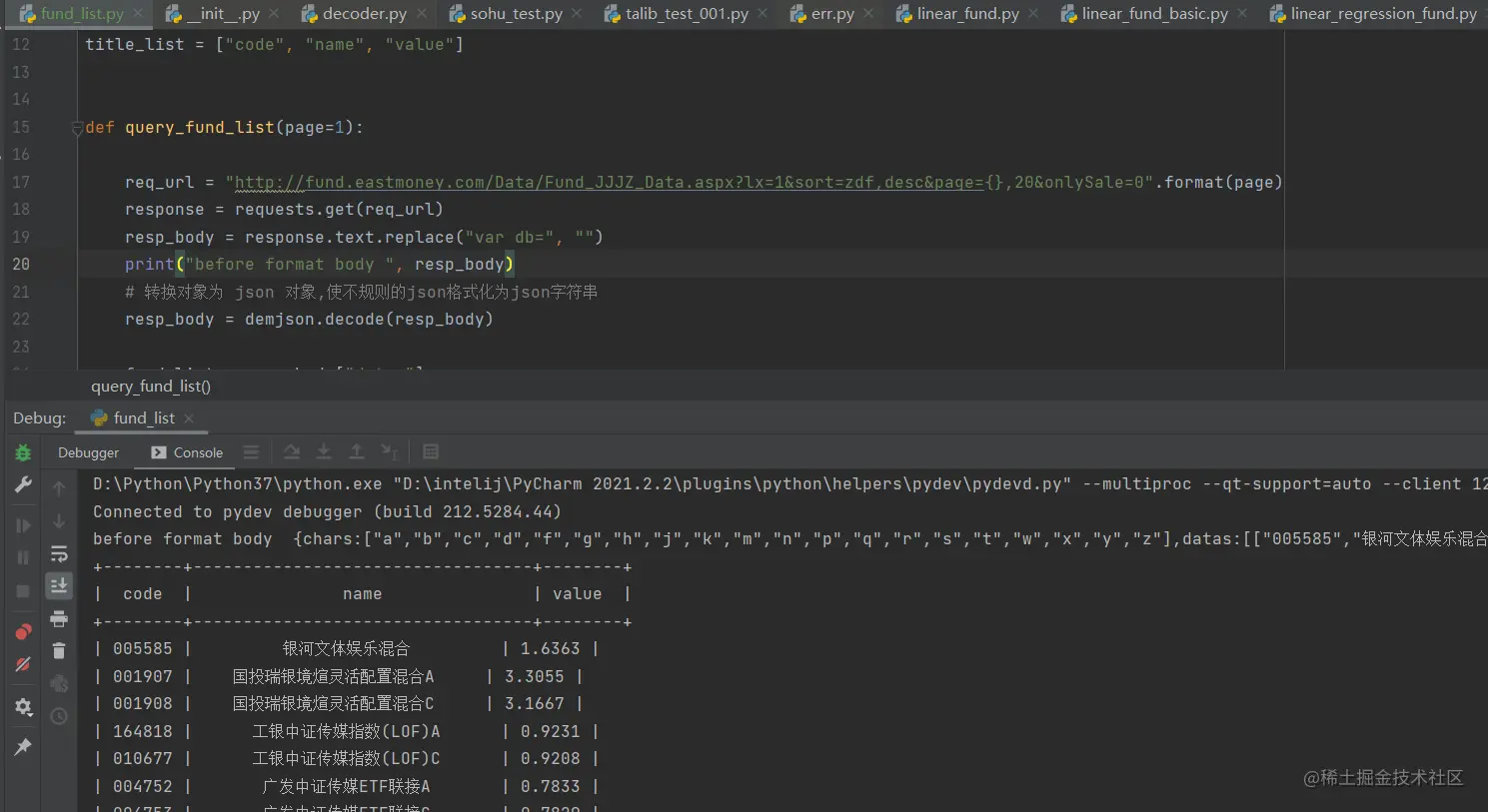Rerun fund_list with the green bug icon
The width and height of the screenshot is (1488, 812).
(x=23, y=453)
